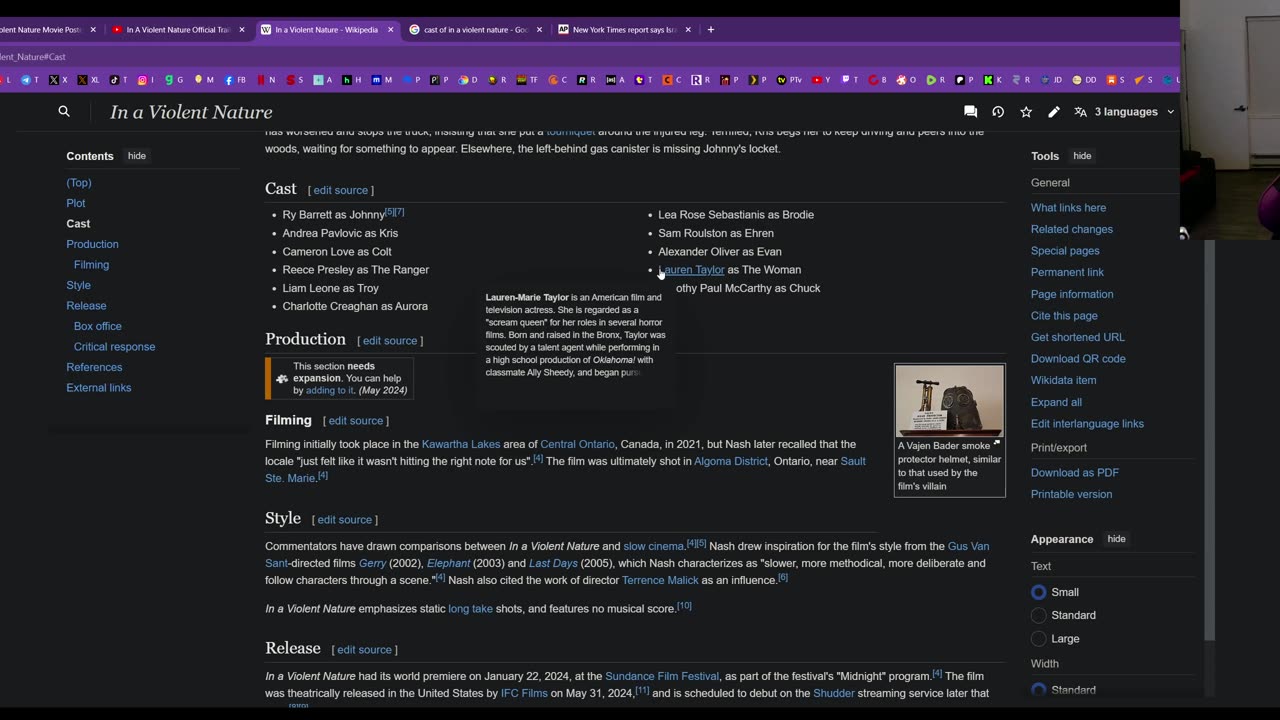
Task: Click the enlarge icon on helmet image caption
Action: coord(996,443)
